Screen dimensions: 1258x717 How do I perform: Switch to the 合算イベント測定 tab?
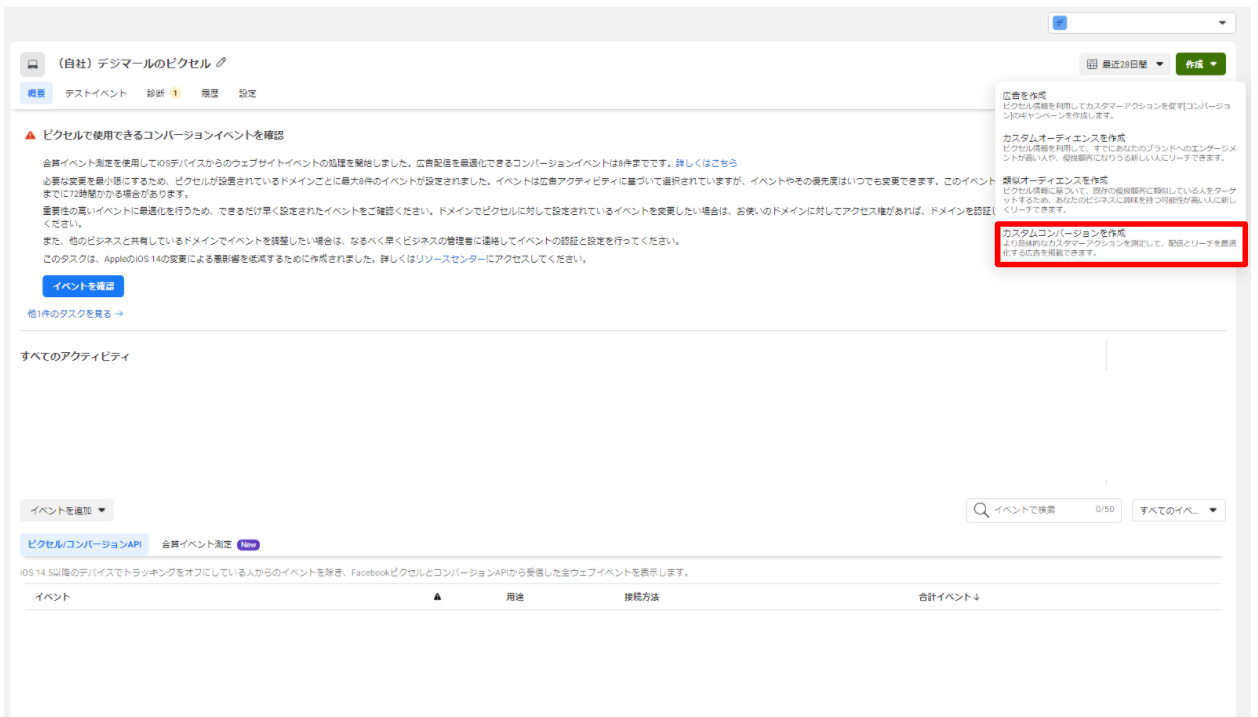pos(210,544)
